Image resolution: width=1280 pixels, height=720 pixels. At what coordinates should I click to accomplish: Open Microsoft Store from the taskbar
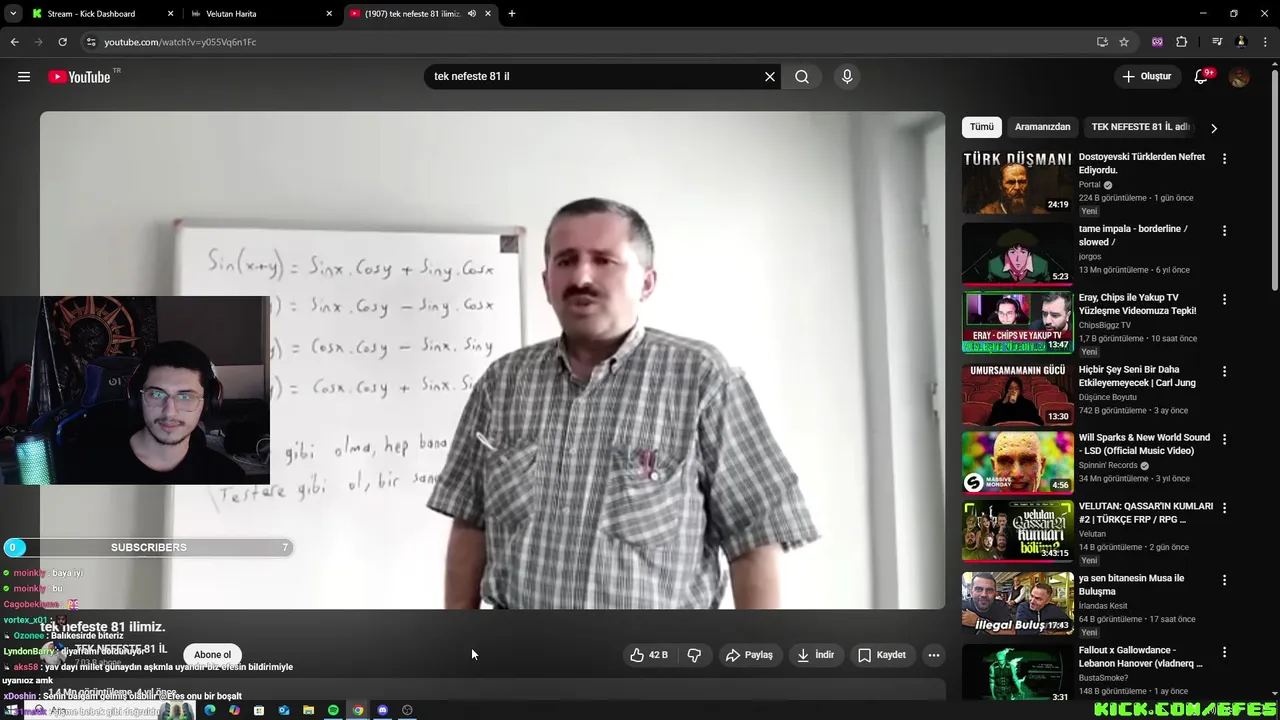tap(259, 710)
